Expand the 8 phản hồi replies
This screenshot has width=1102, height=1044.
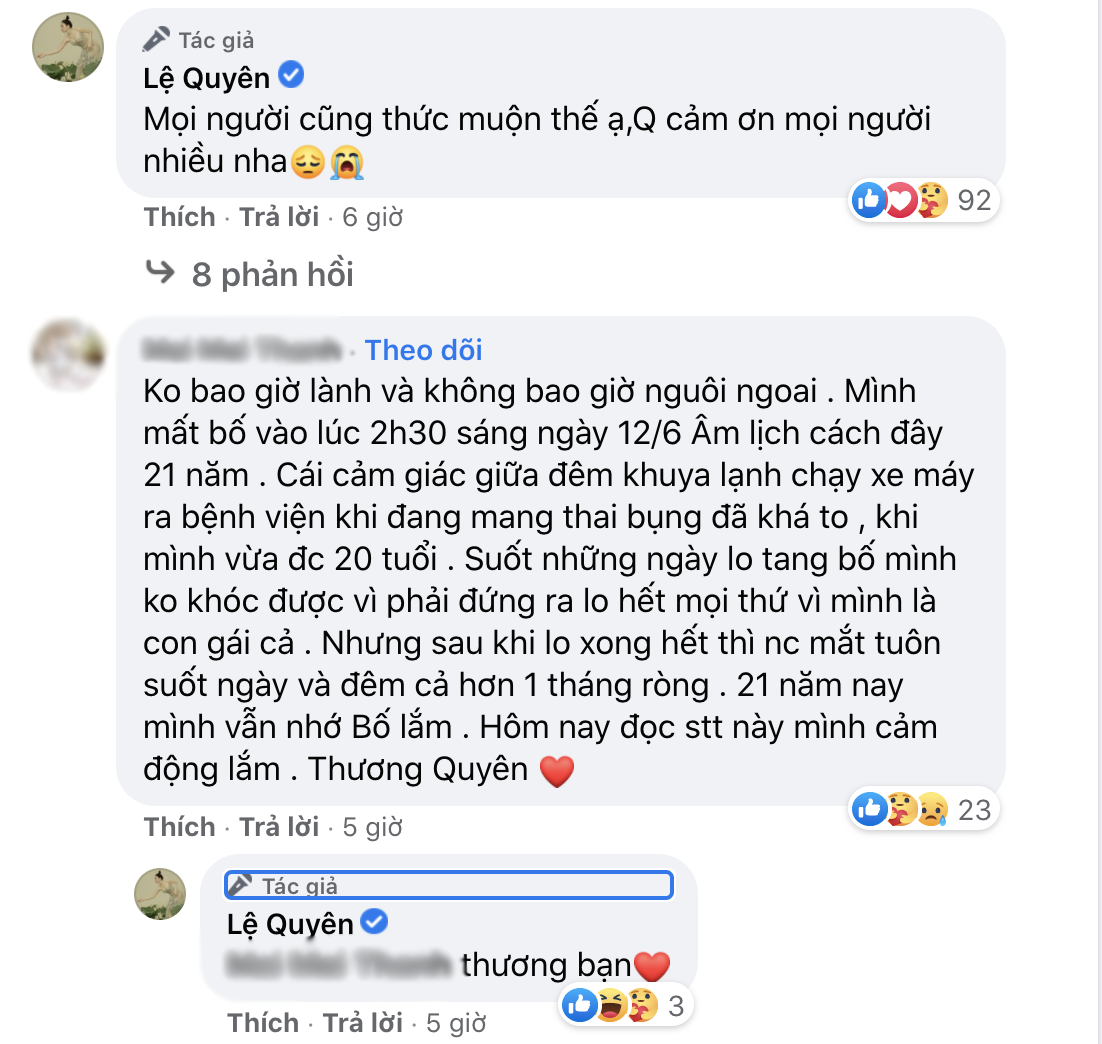click(x=273, y=274)
